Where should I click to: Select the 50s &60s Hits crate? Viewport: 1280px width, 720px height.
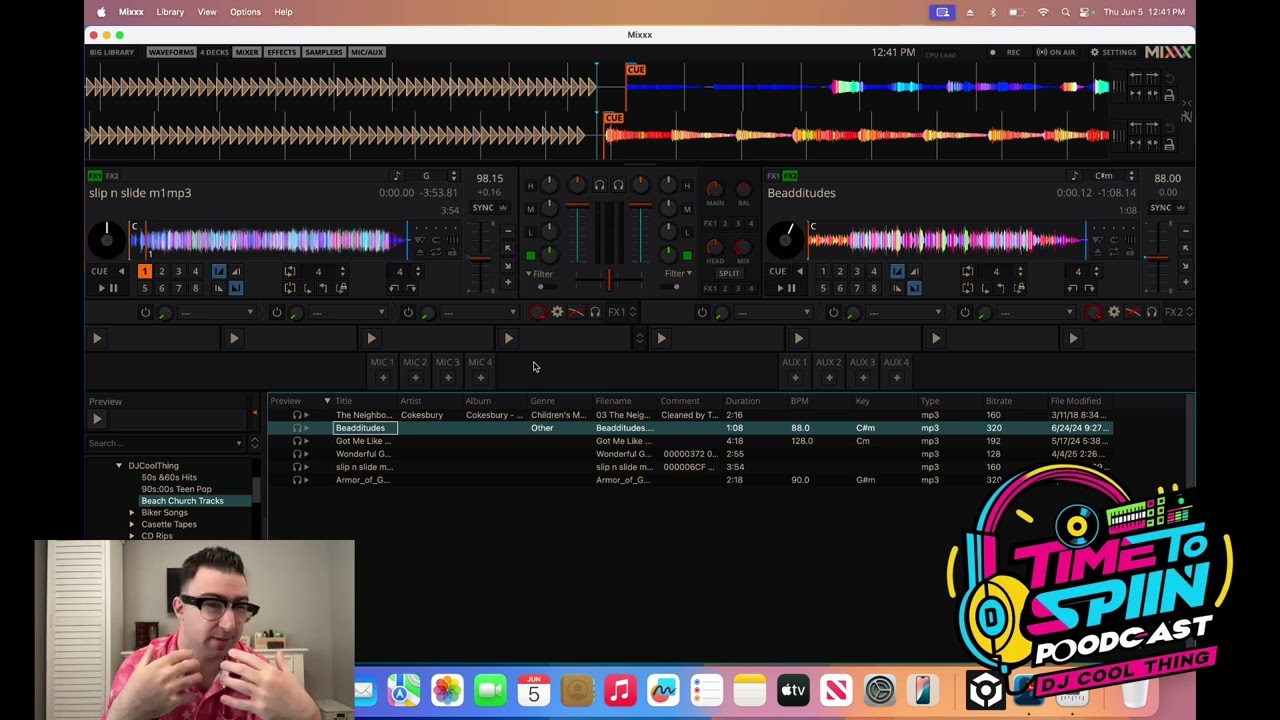pyautogui.click(x=169, y=478)
